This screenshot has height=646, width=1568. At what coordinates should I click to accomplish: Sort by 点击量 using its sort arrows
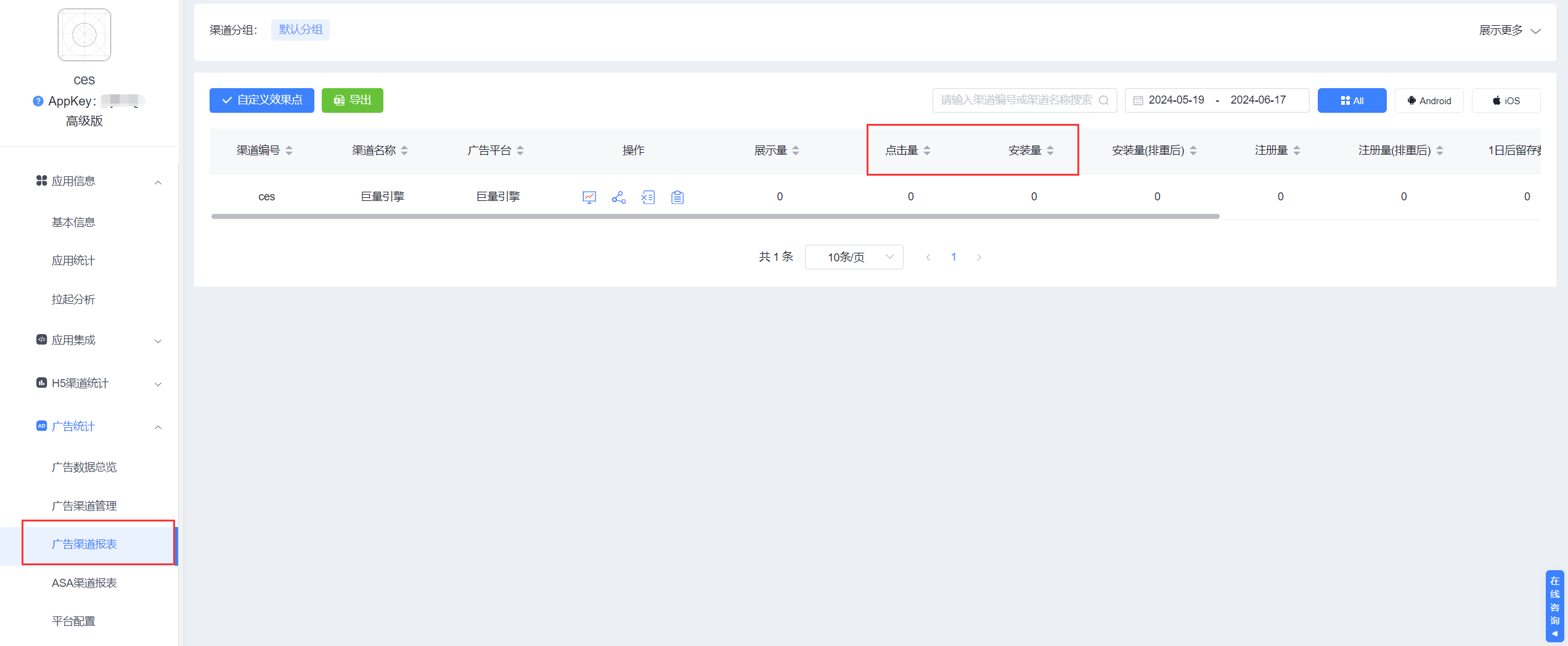(927, 150)
